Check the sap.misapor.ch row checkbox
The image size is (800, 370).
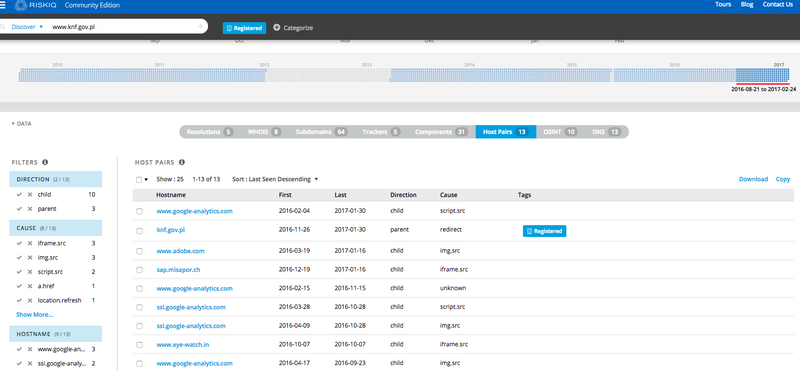[139, 270]
